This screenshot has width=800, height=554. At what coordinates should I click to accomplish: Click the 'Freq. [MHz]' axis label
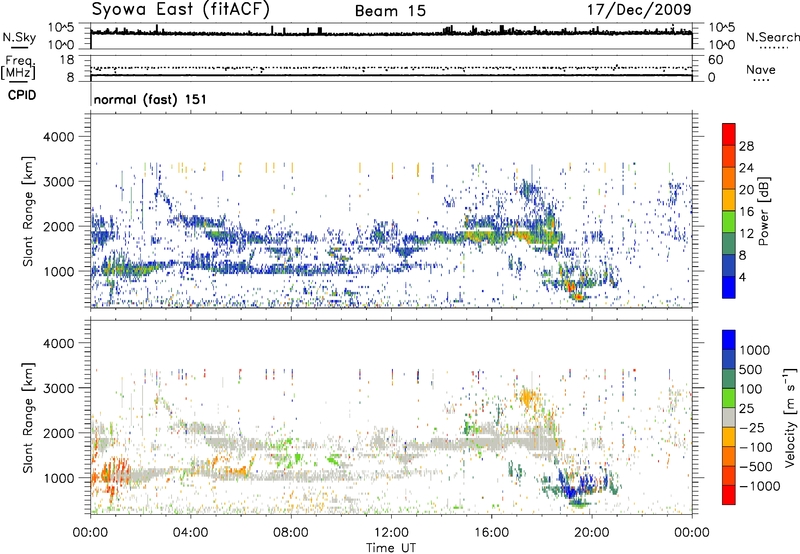point(18,68)
